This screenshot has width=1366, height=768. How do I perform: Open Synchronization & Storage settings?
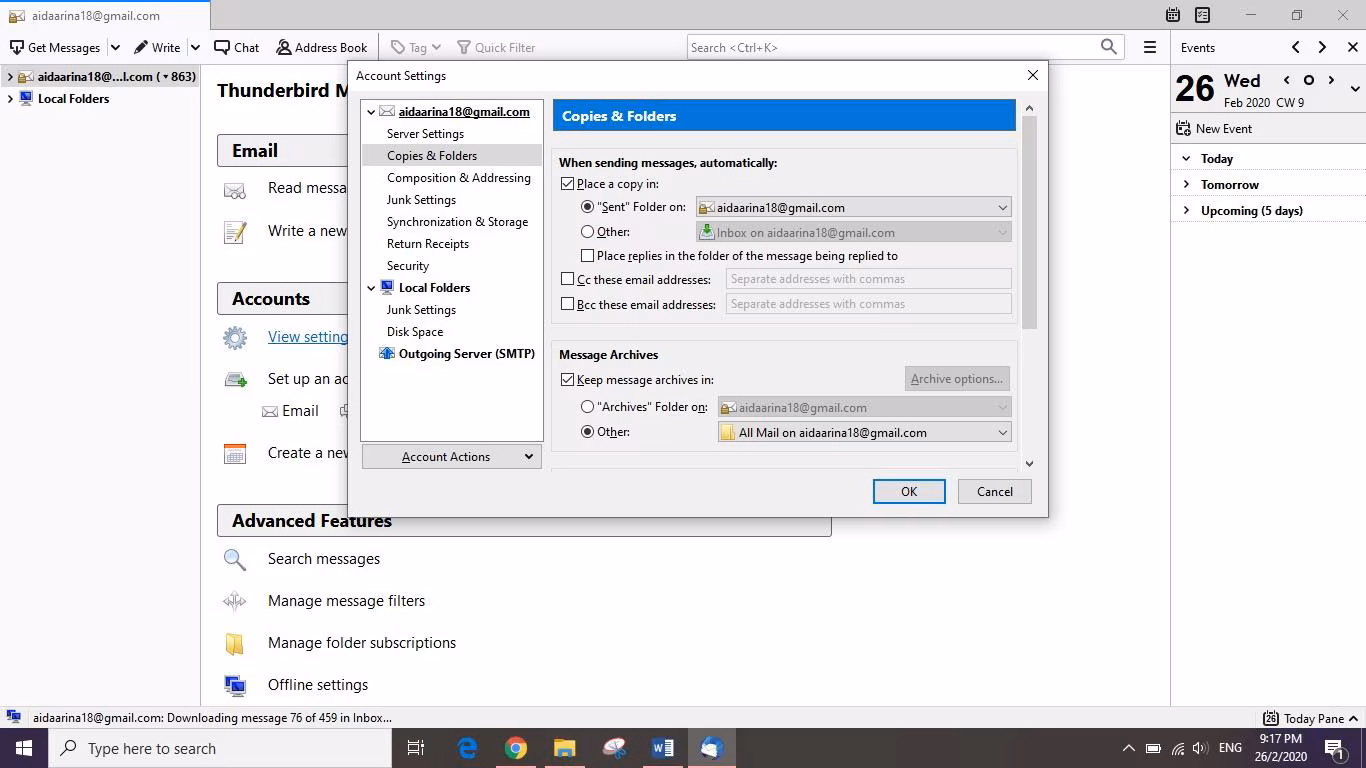click(x=457, y=222)
